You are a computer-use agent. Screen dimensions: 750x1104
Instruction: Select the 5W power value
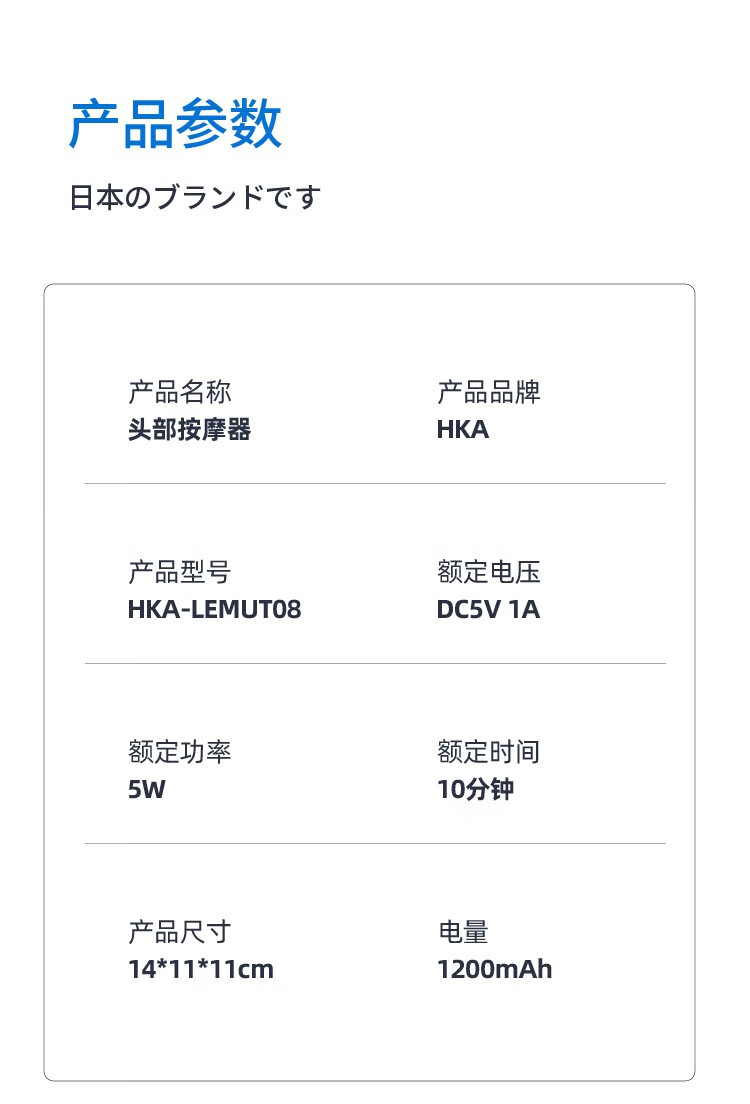tap(147, 789)
